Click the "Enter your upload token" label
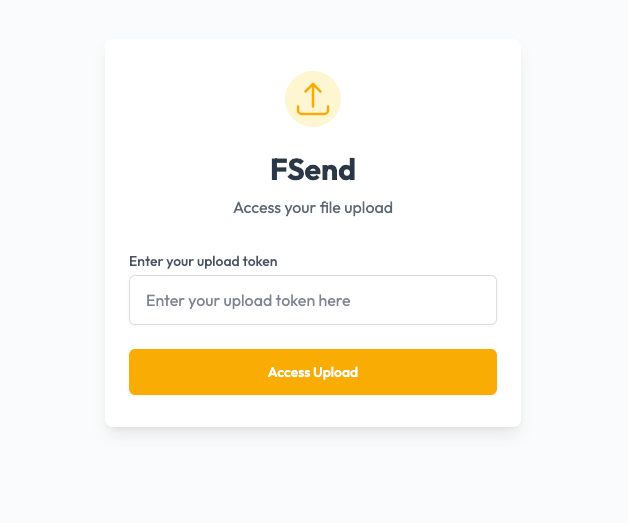The image size is (628, 523). 203,262
